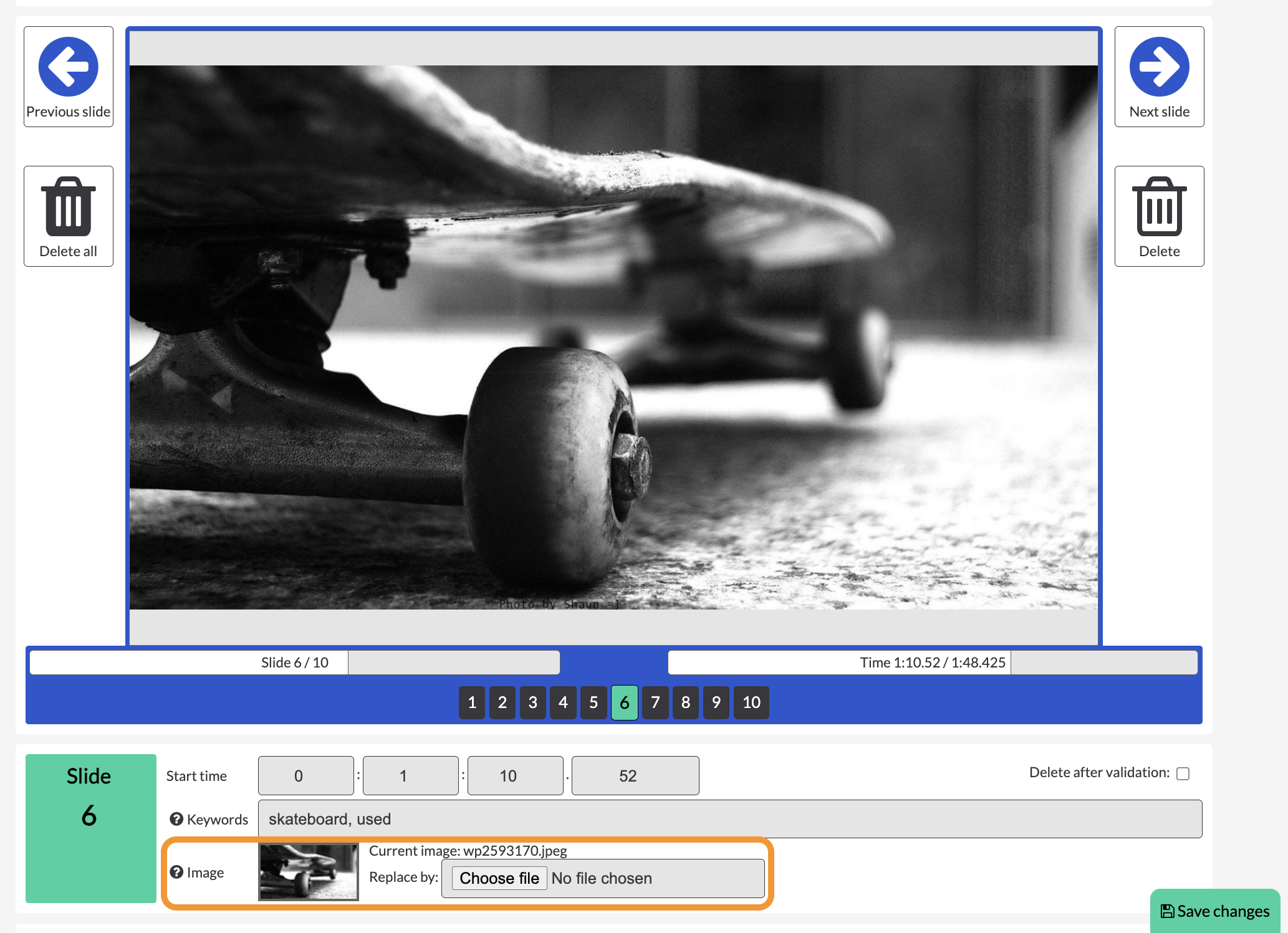Jump to slide 4 in the slide navigator
This screenshot has height=933, width=1288.
pyautogui.click(x=563, y=702)
